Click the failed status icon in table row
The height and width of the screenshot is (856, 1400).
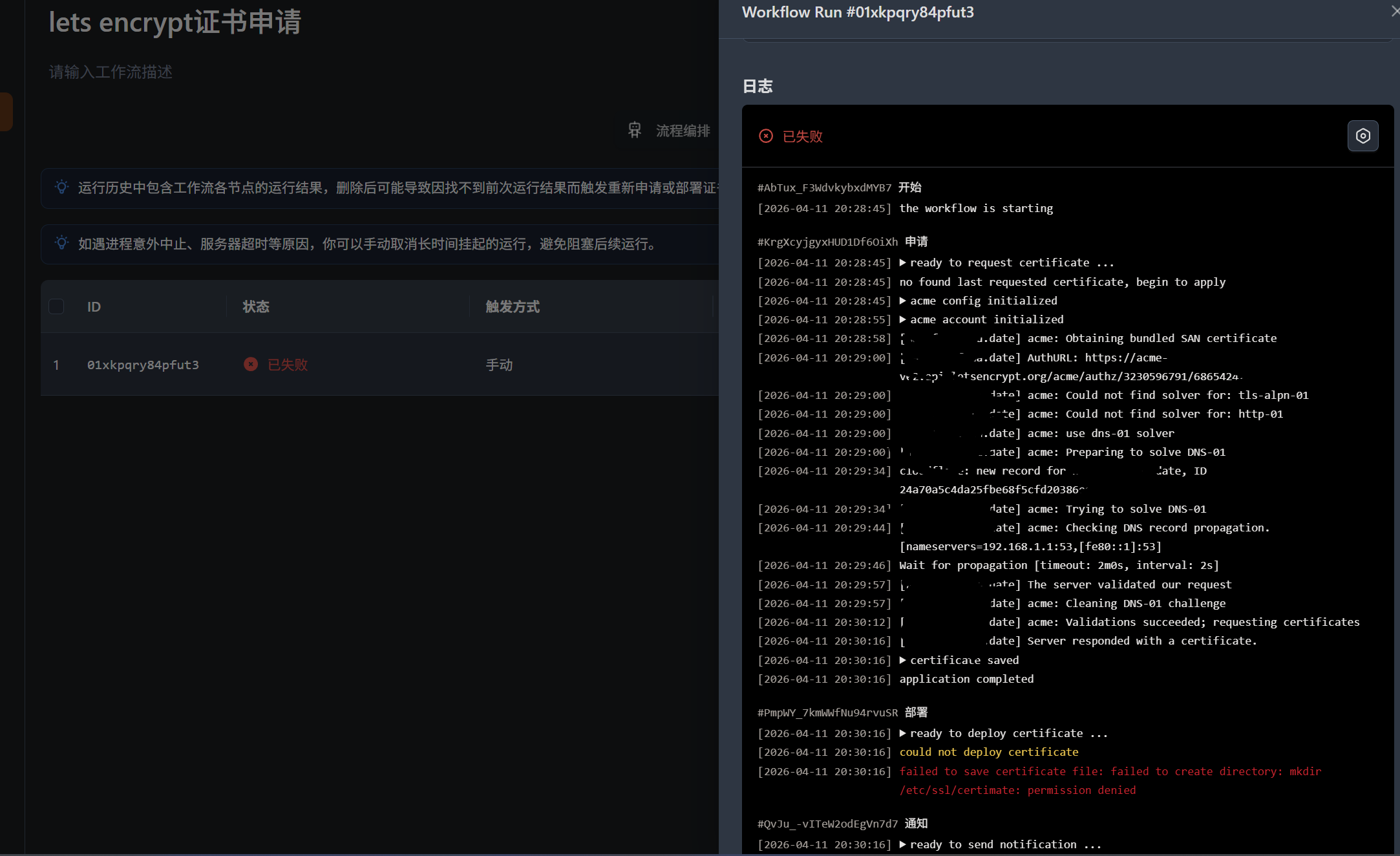coord(251,365)
